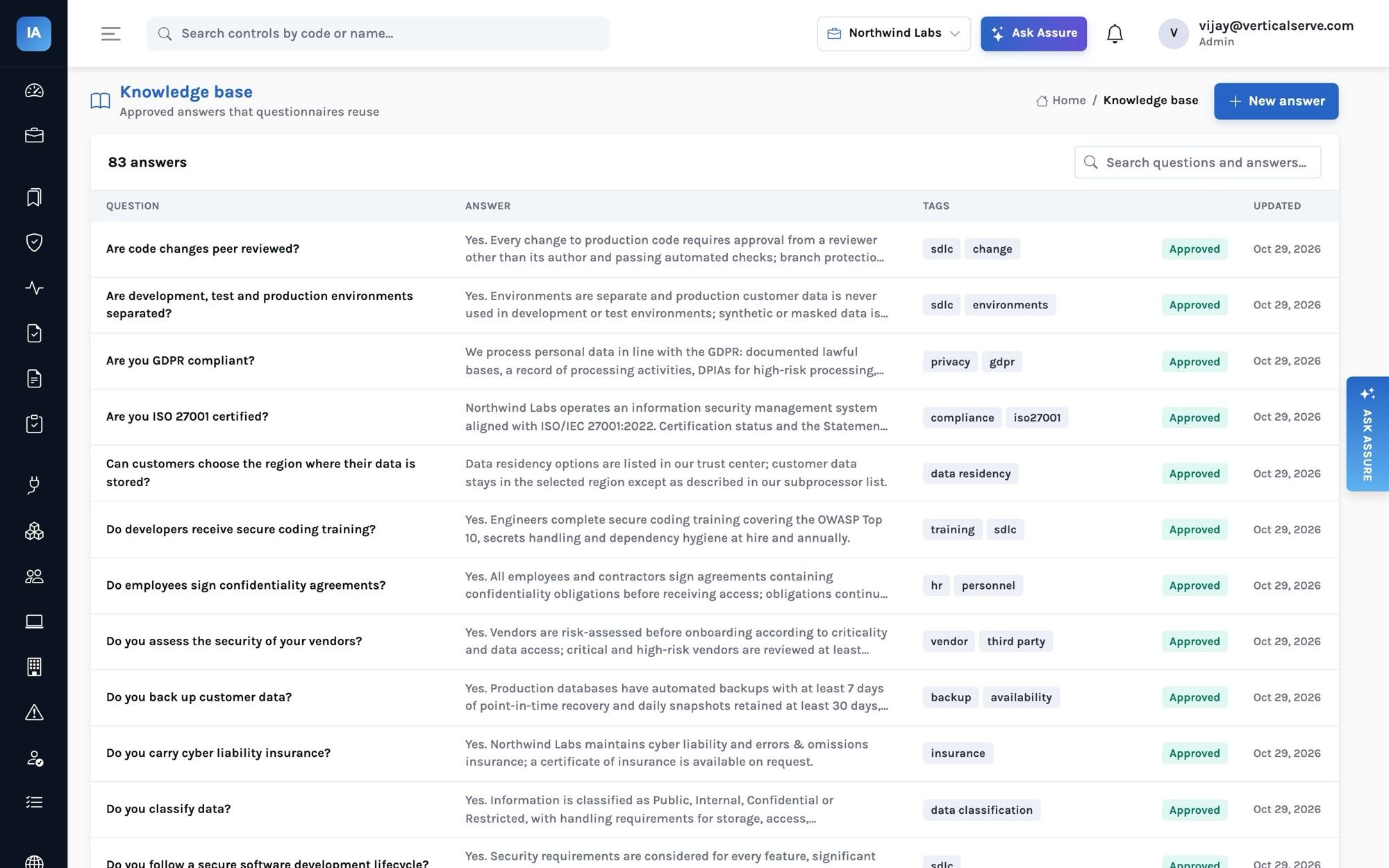1389x868 pixels.
Task: Open the people sidebar icon
Action: [34, 576]
